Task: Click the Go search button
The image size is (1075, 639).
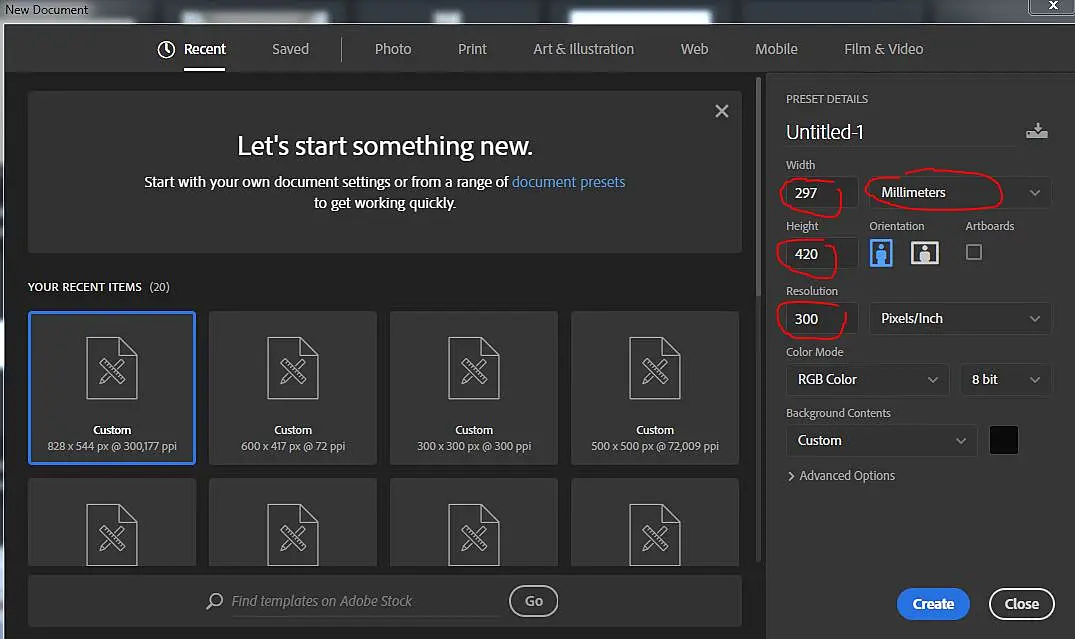Action: 533,601
